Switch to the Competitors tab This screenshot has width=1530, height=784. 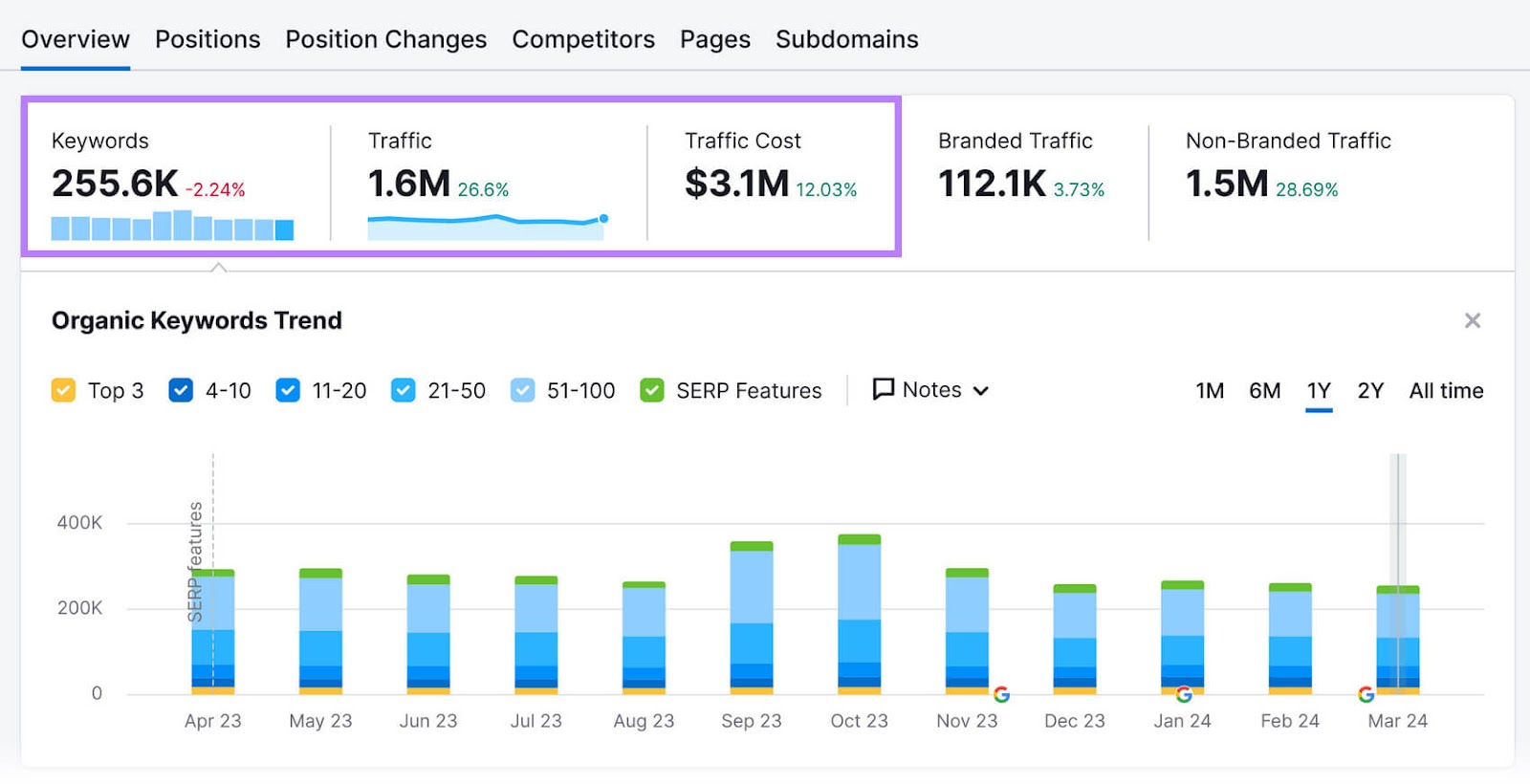(583, 39)
